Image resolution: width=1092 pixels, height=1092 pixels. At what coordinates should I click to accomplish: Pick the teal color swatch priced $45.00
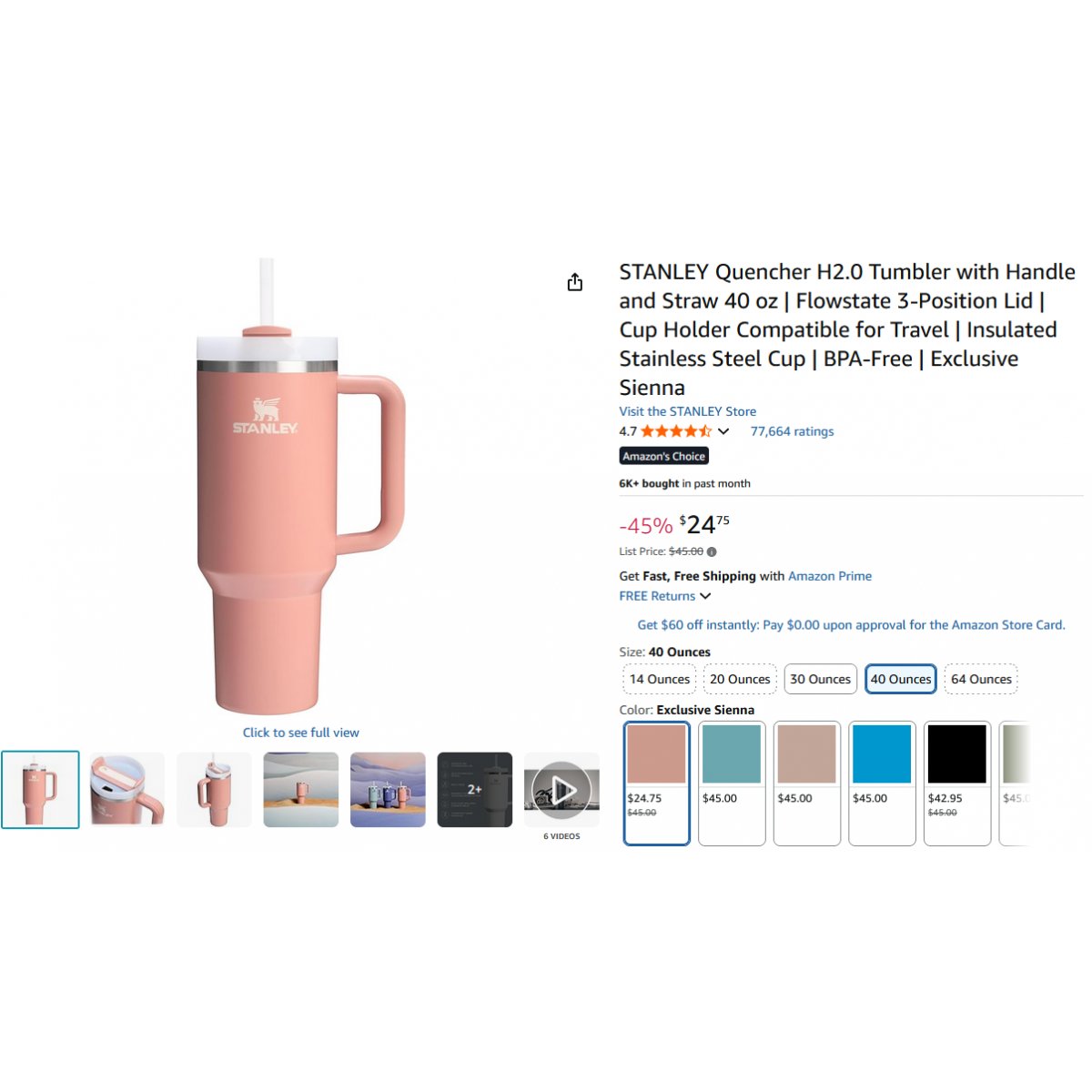(x=732, y=784)
